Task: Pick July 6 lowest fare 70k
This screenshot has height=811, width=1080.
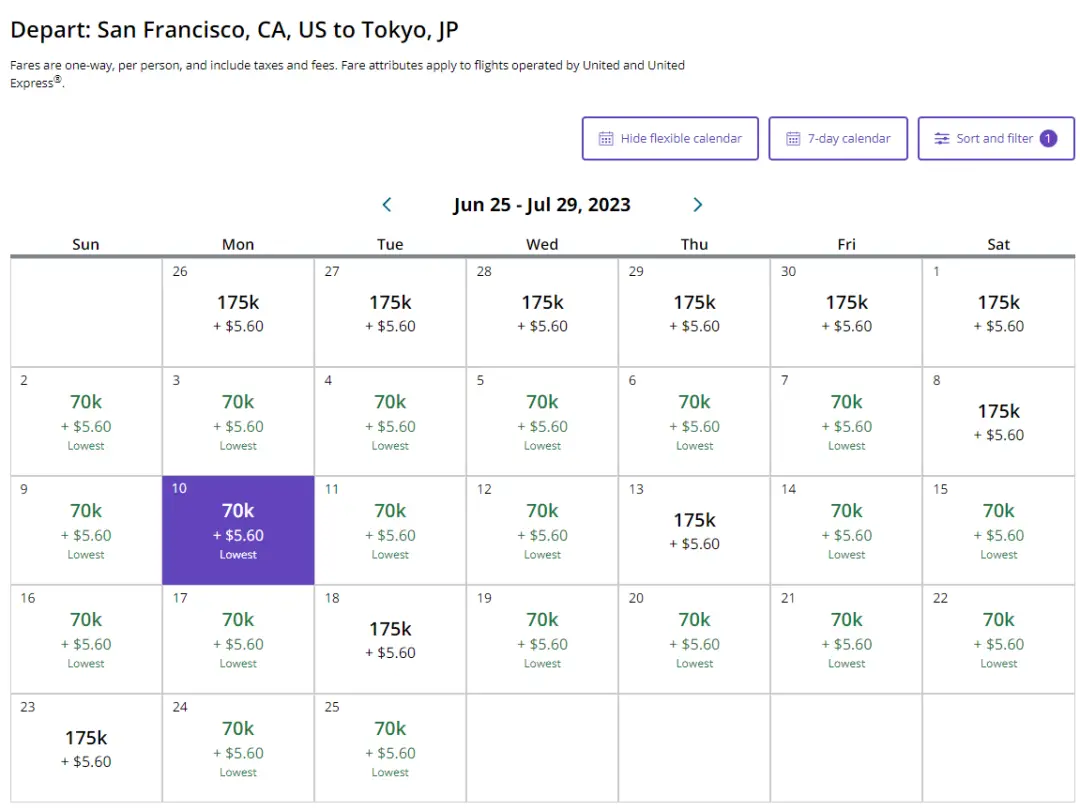Action: pyautogui.click(x=694, y=422)
